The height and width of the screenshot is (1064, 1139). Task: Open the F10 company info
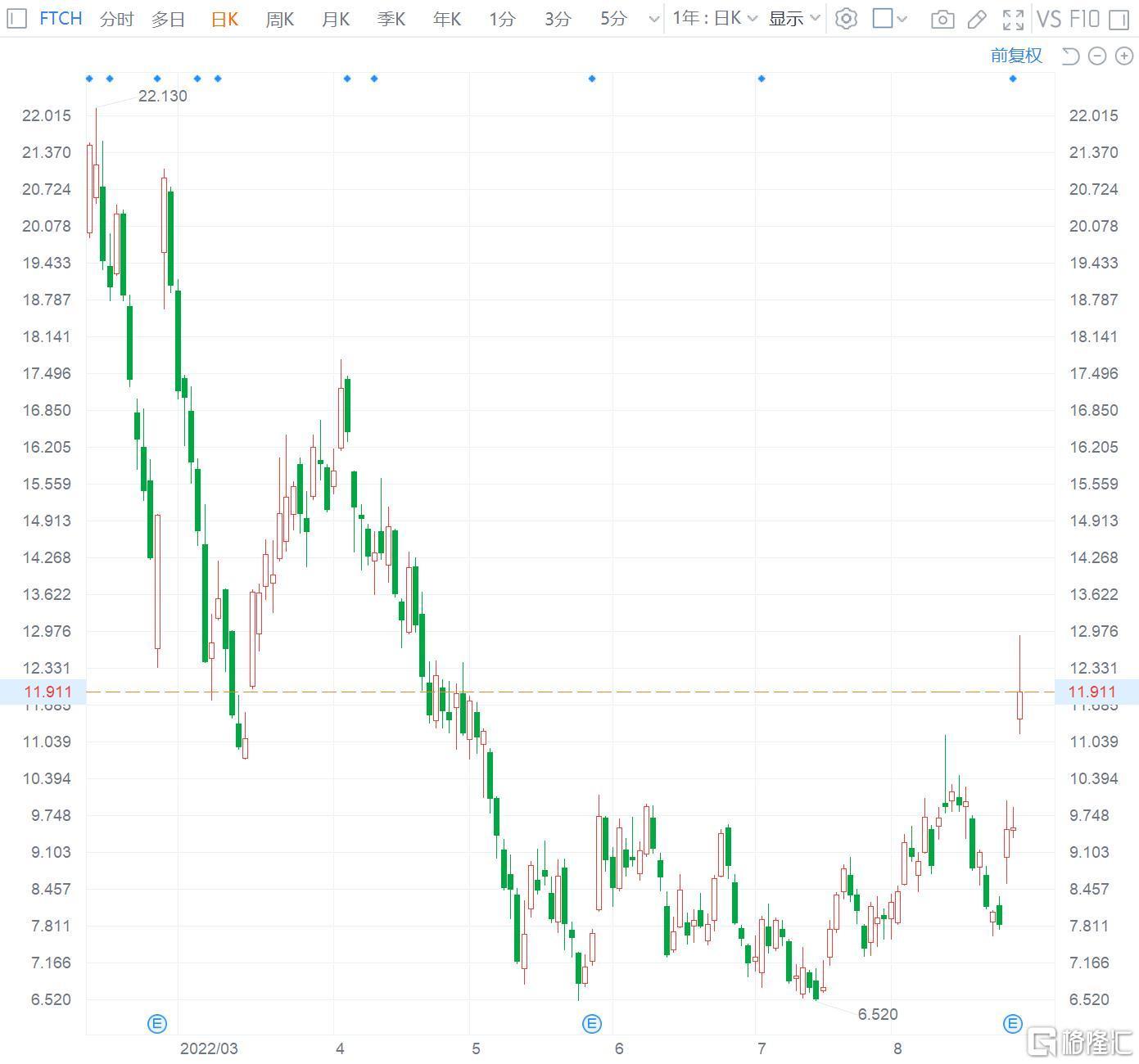(x=1084, y=18)
